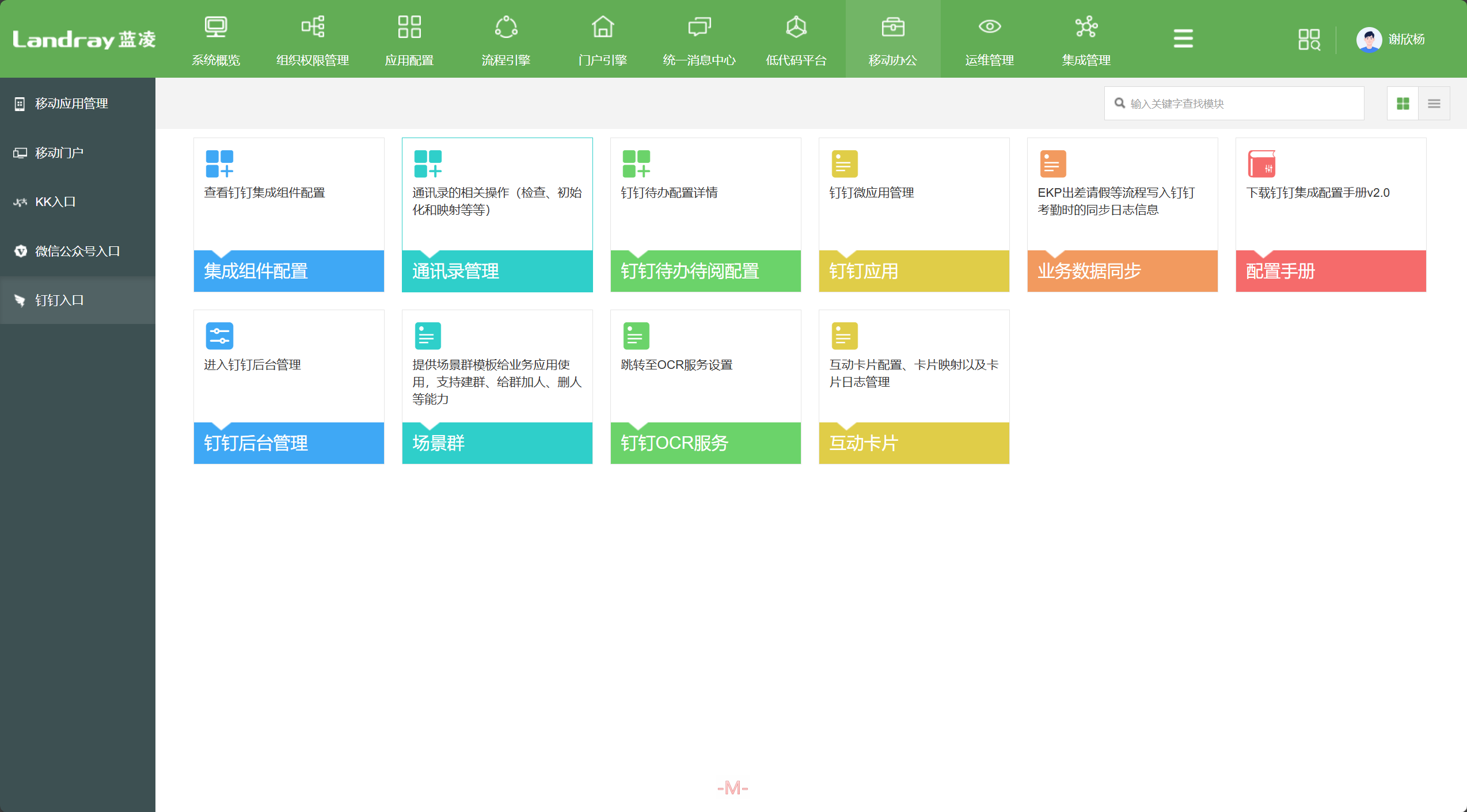Select 移动办公 in the top navigation
Image resolution: width=1467 pixels, height=812 pixels.
893,39
